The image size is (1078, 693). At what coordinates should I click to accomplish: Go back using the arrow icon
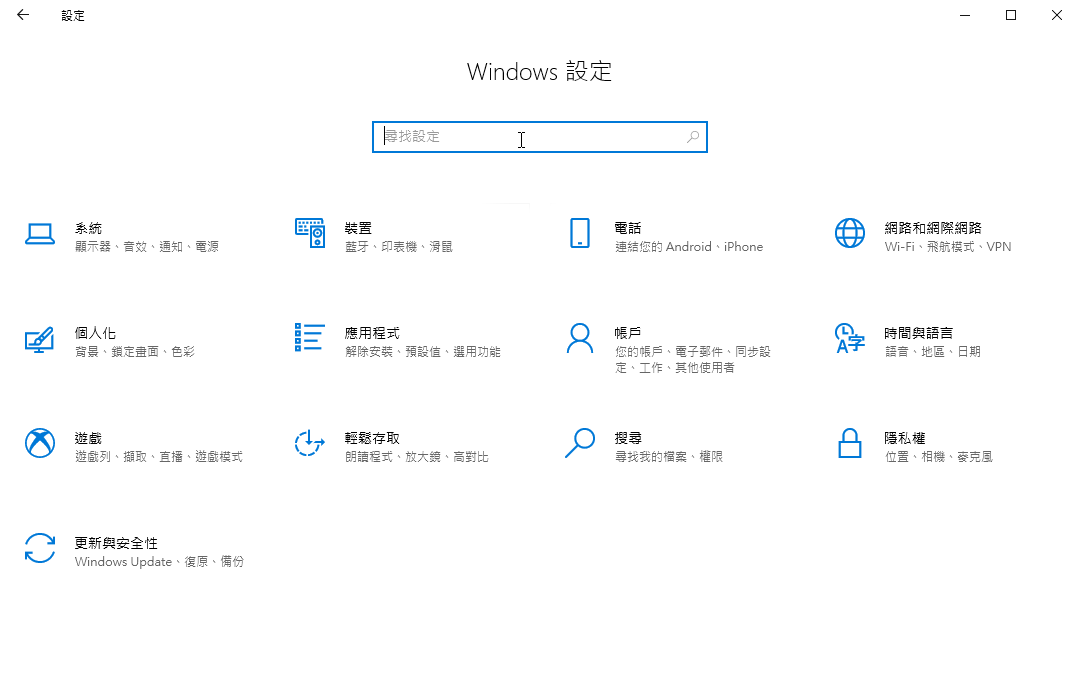tap(23, 15)
